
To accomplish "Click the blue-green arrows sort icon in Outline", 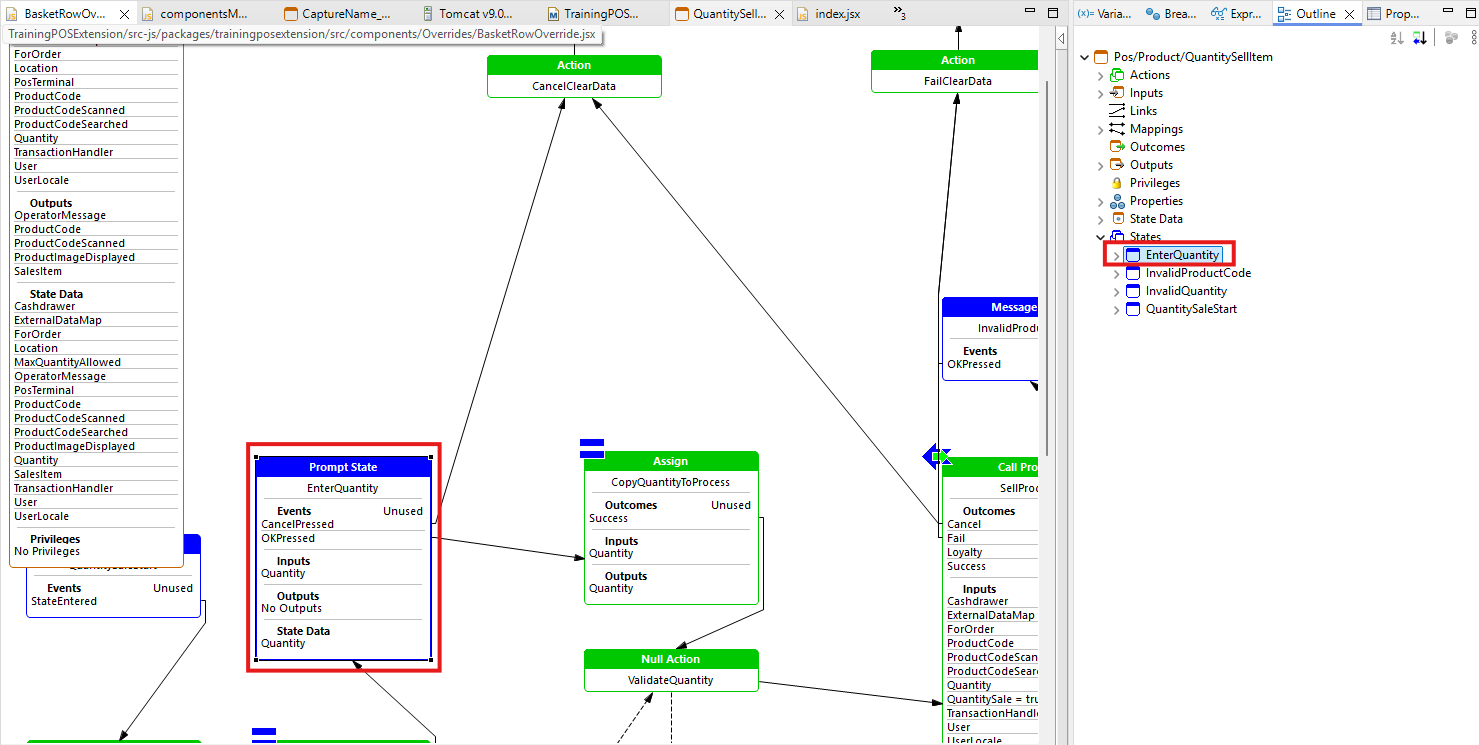I will click(1419, 38).
